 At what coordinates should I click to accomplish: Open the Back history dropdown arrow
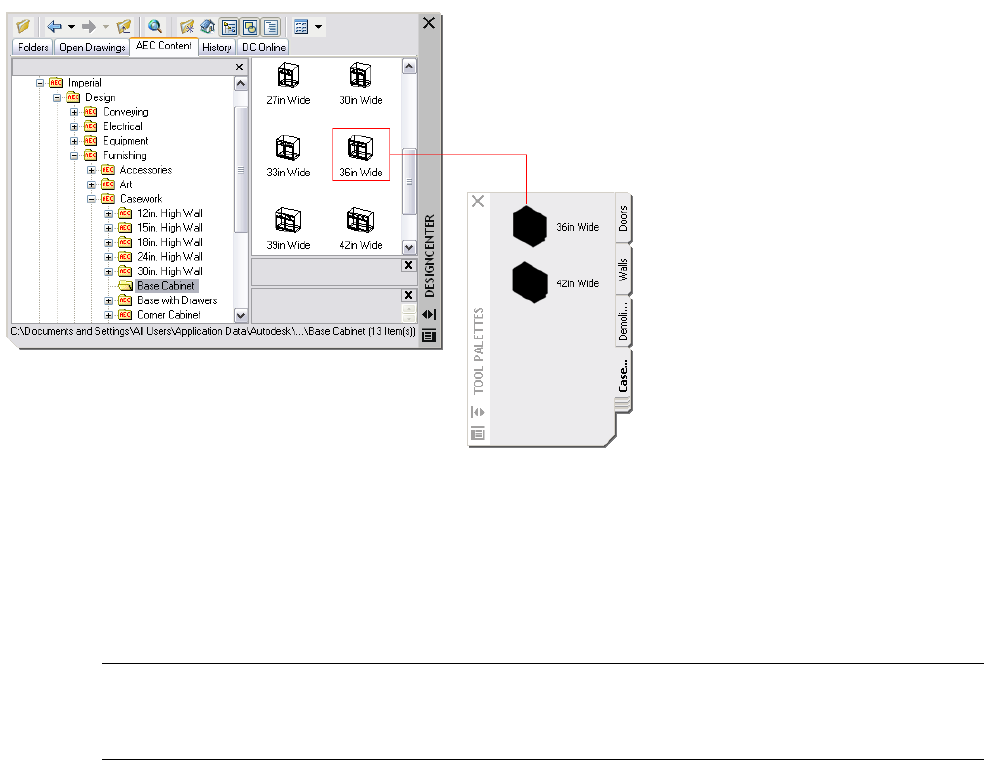71,26
